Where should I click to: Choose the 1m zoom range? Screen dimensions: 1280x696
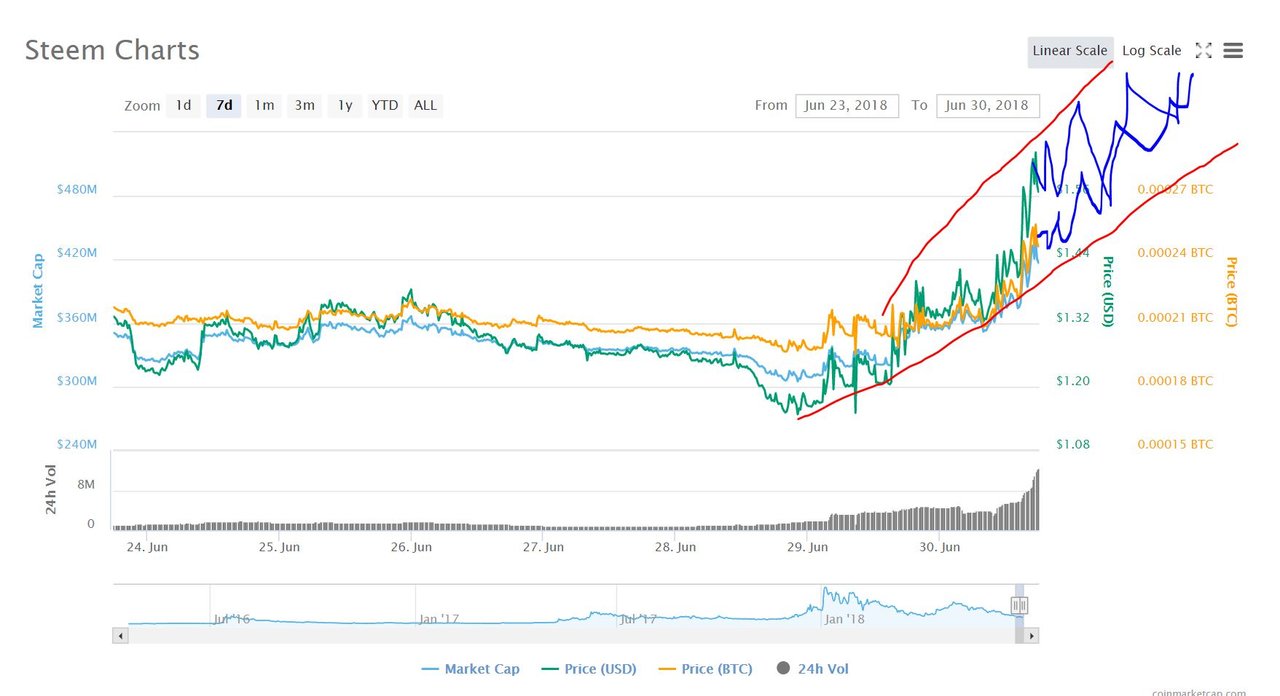(264, 105)
